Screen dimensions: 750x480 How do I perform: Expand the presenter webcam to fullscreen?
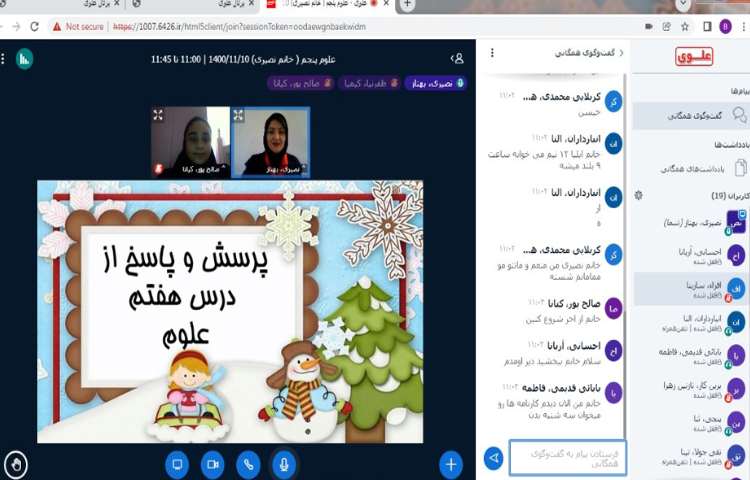[x=238, y=115]
